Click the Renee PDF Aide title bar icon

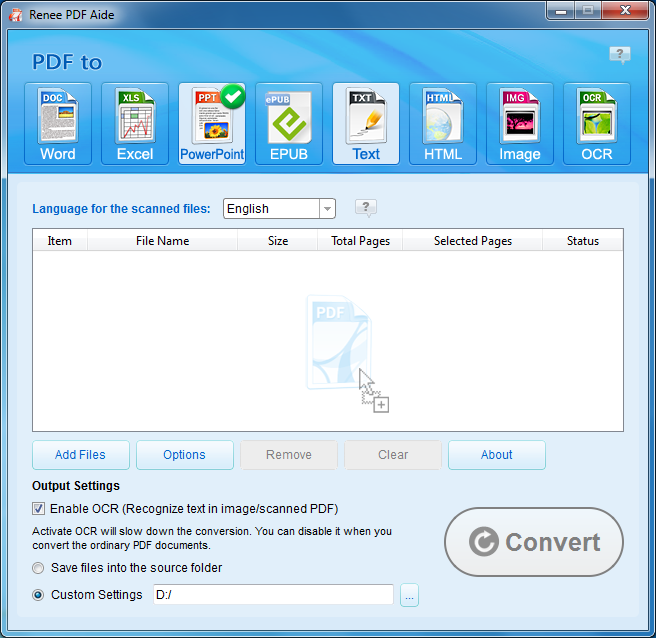(x=16, y=15)
